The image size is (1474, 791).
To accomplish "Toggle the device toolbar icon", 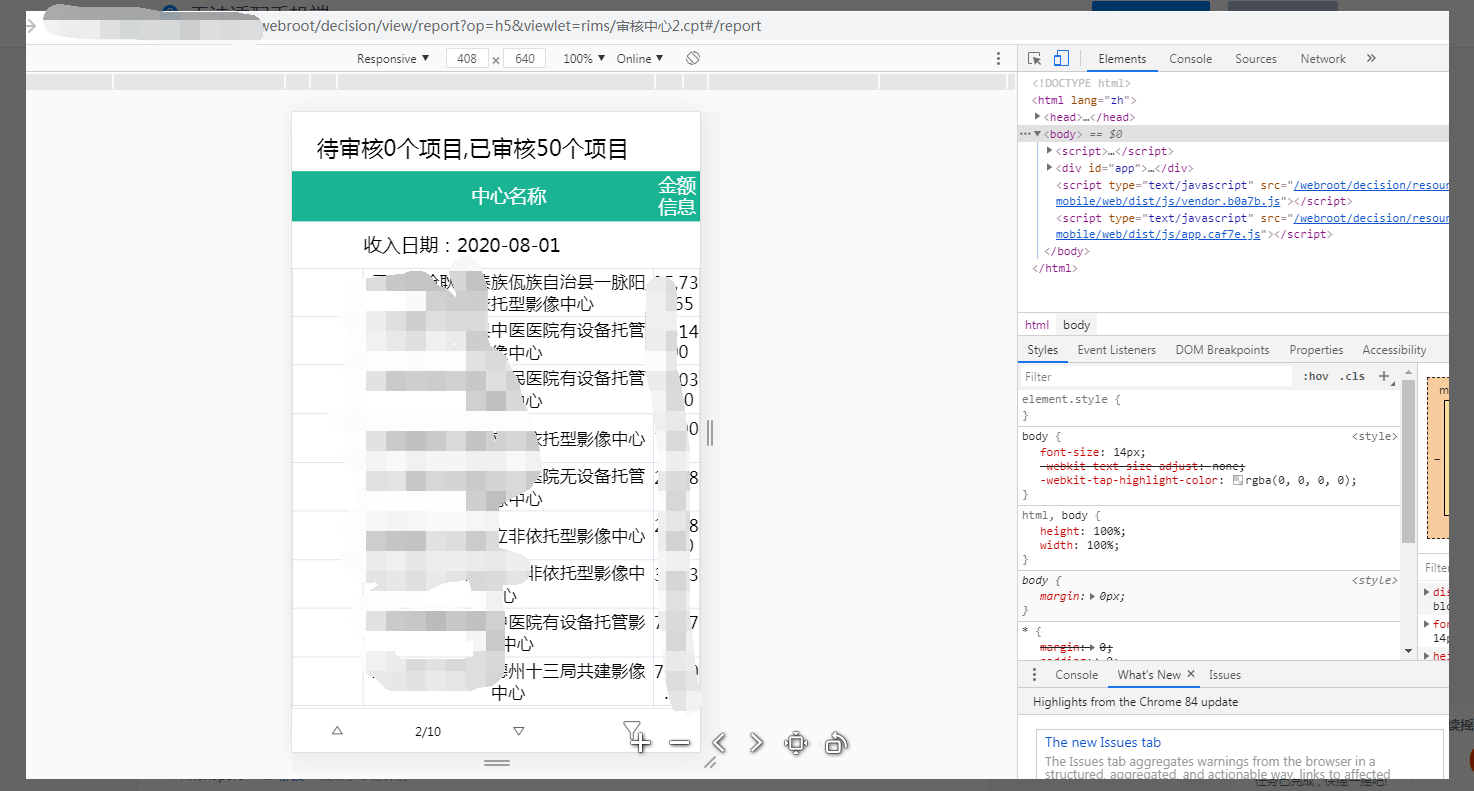I will pyautogui.click(x=1061, y=59).
